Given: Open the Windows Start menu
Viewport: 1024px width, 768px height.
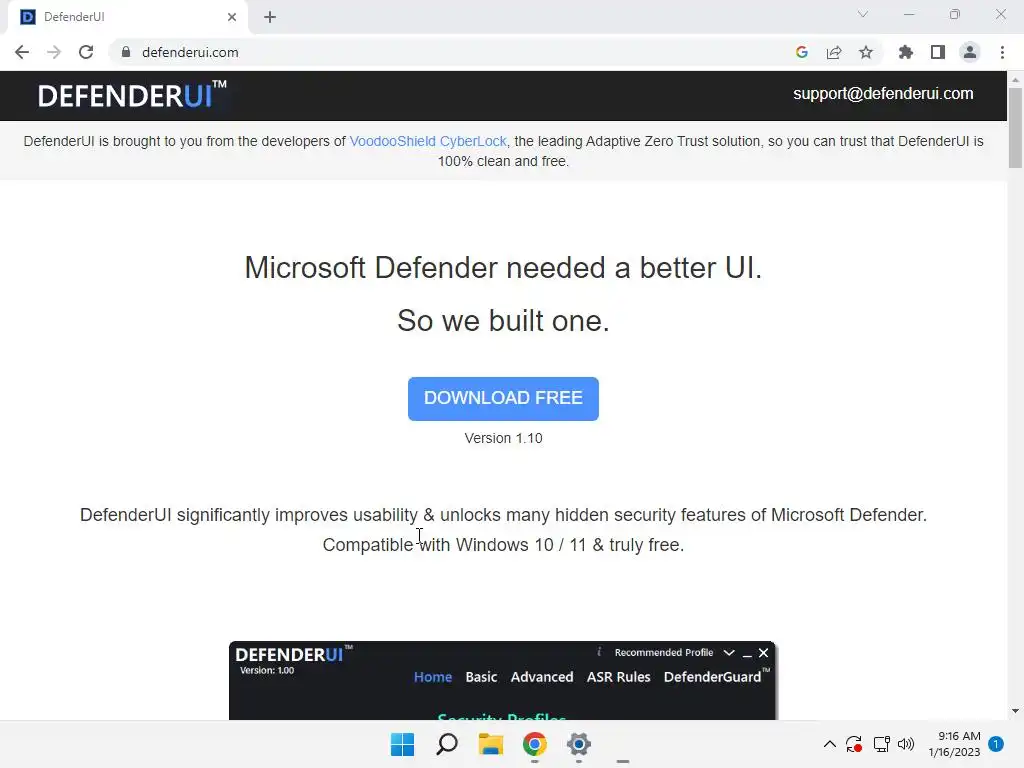Looking at the screenshot, I should [x=402, y=744].
